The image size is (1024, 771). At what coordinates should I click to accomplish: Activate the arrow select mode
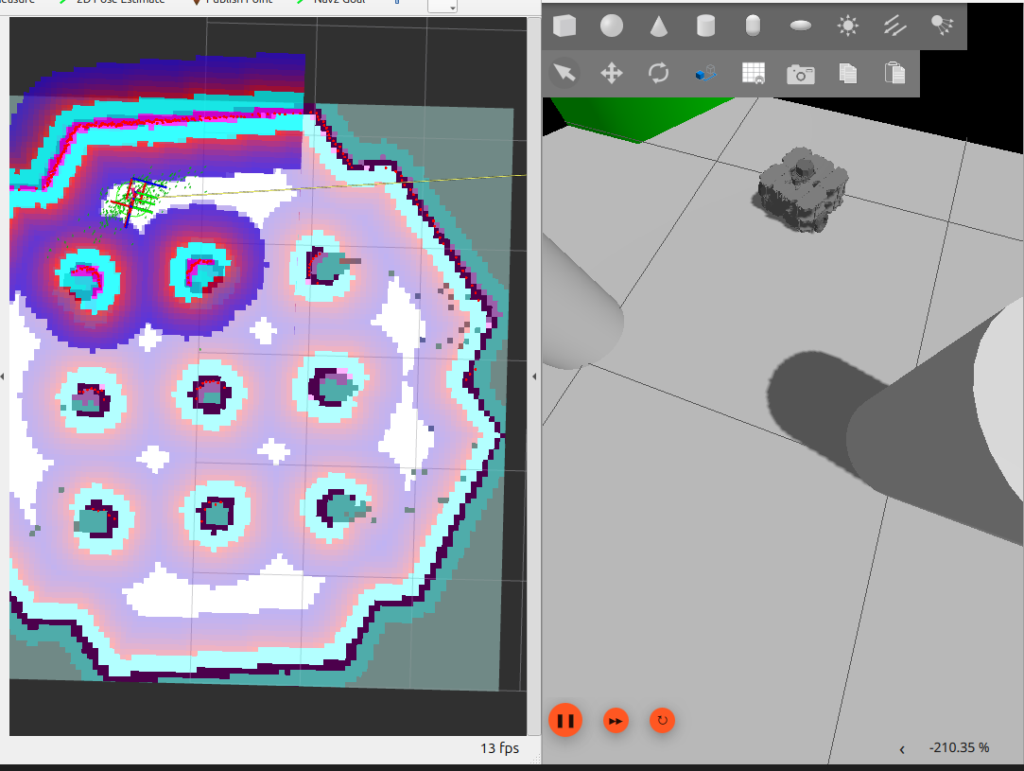(565, 73)
